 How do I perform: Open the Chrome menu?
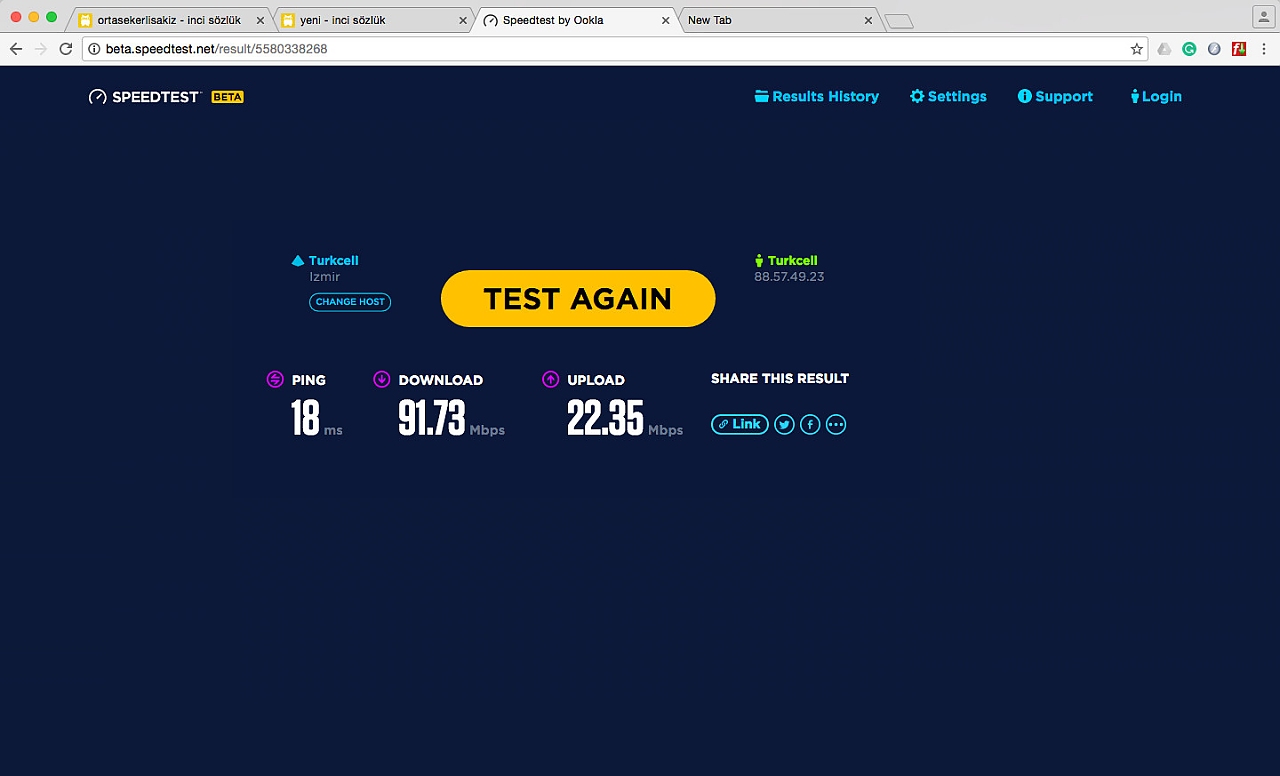click(1264, 48)
